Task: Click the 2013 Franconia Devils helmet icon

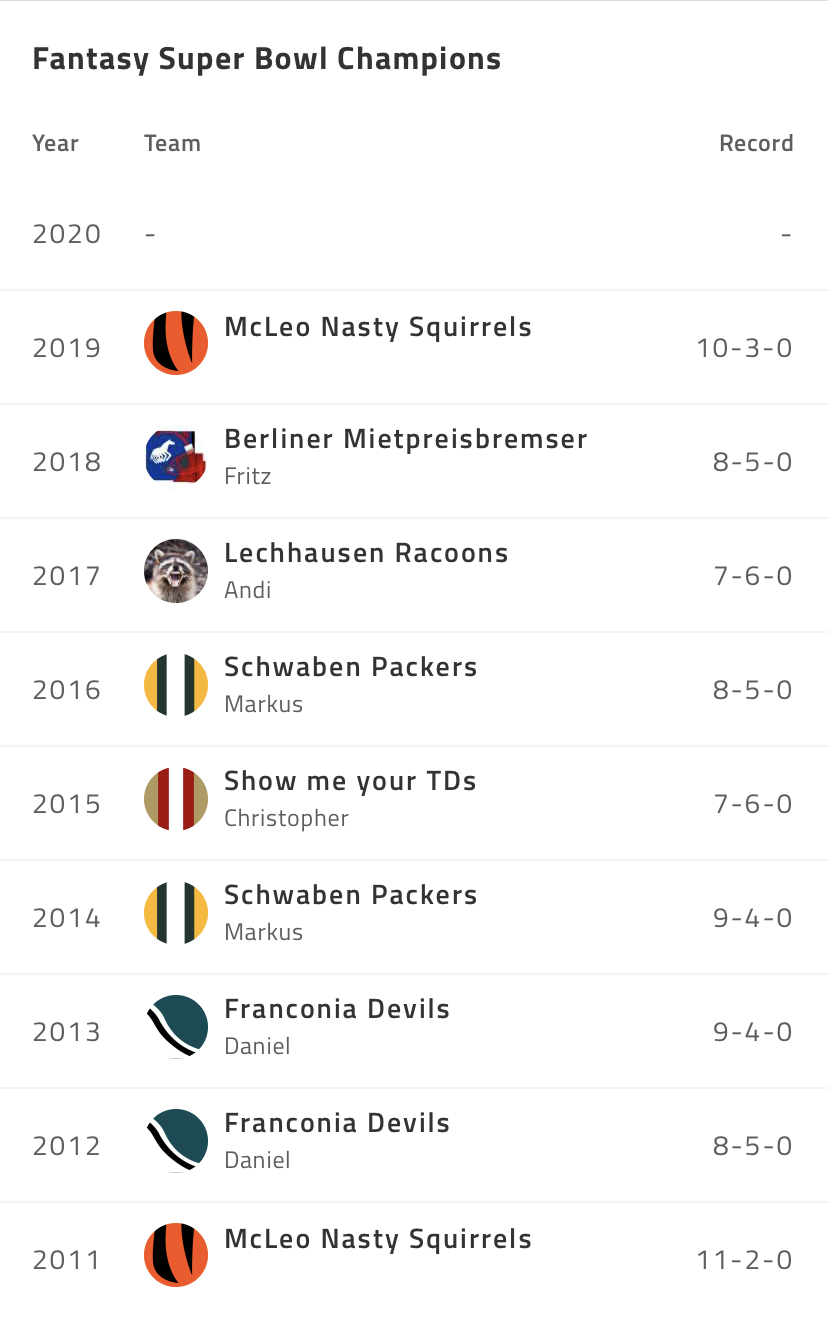Action: pos(176,1027)
